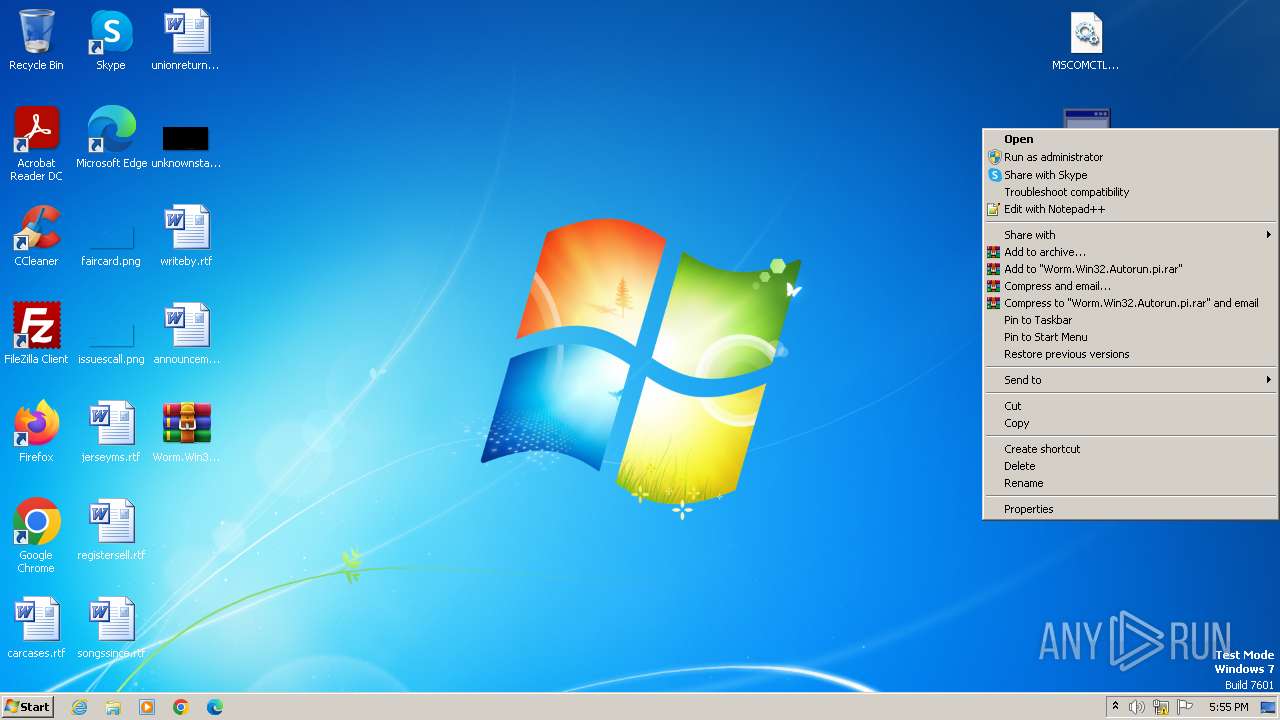Select the Skype desktop shortcut
This screenshot has width=1280, height=720.
[x=110, y=40]
